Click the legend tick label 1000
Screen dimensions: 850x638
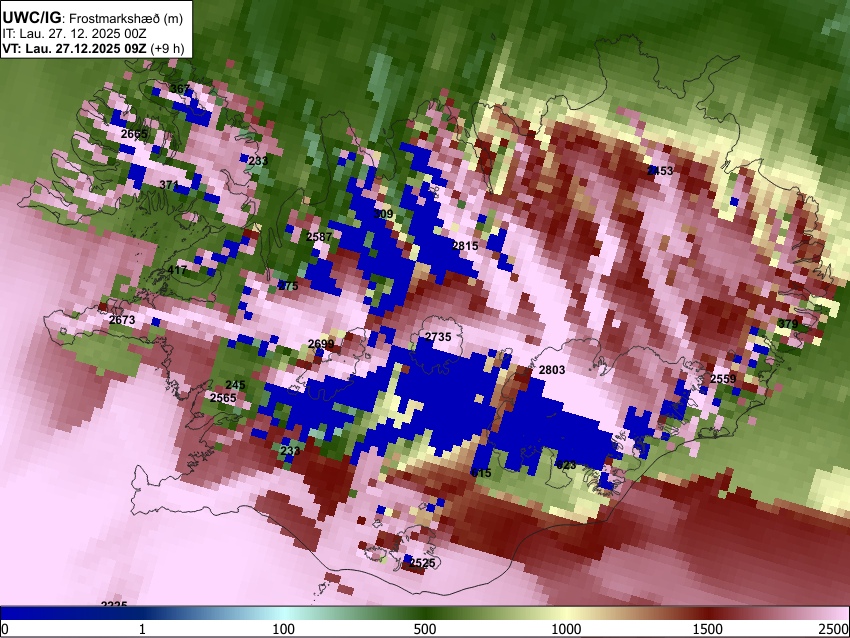(566, 629)
